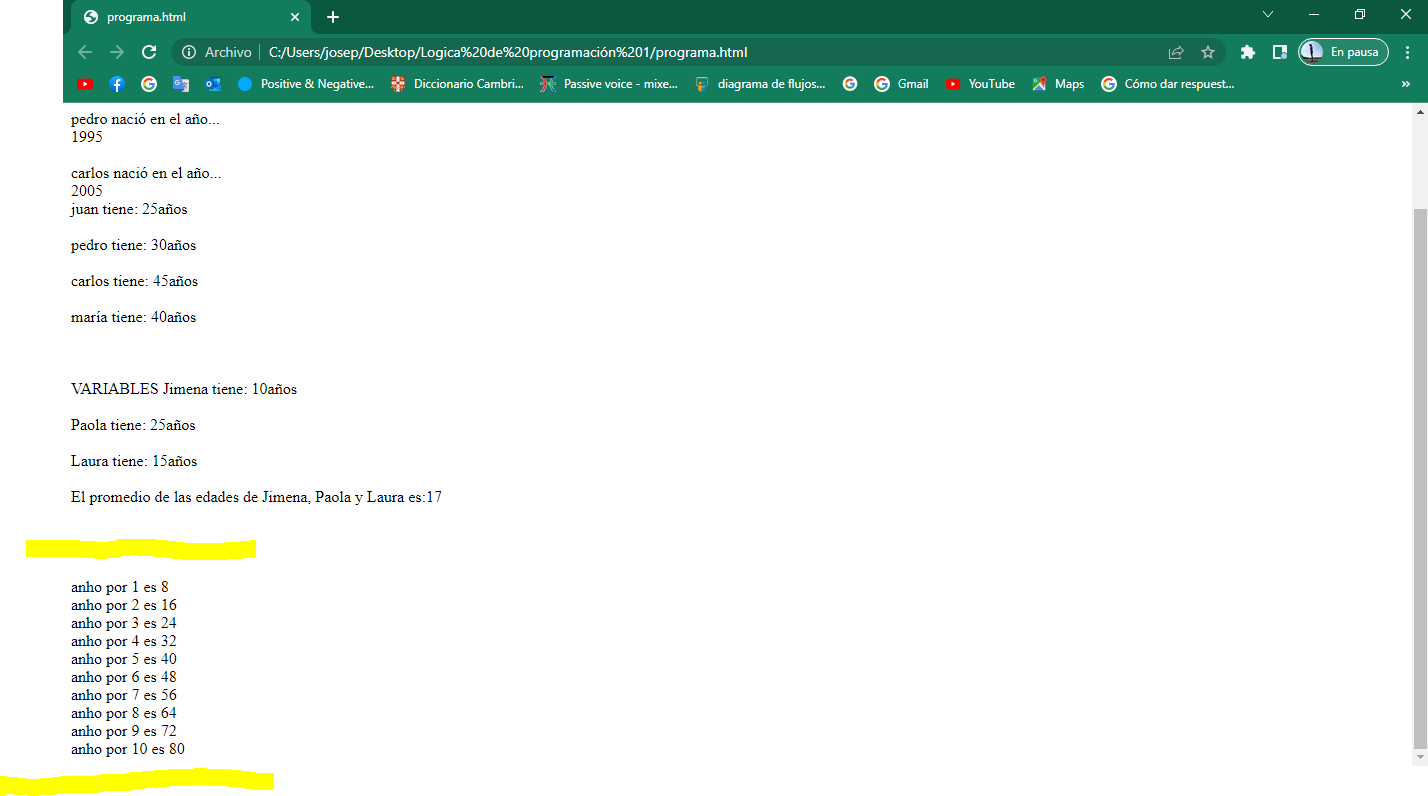This screenshot has width=1428, height=796.
Task: Click text "carlos tiene: 45años"
Action: pyautogui.click(x=134, y=281)
